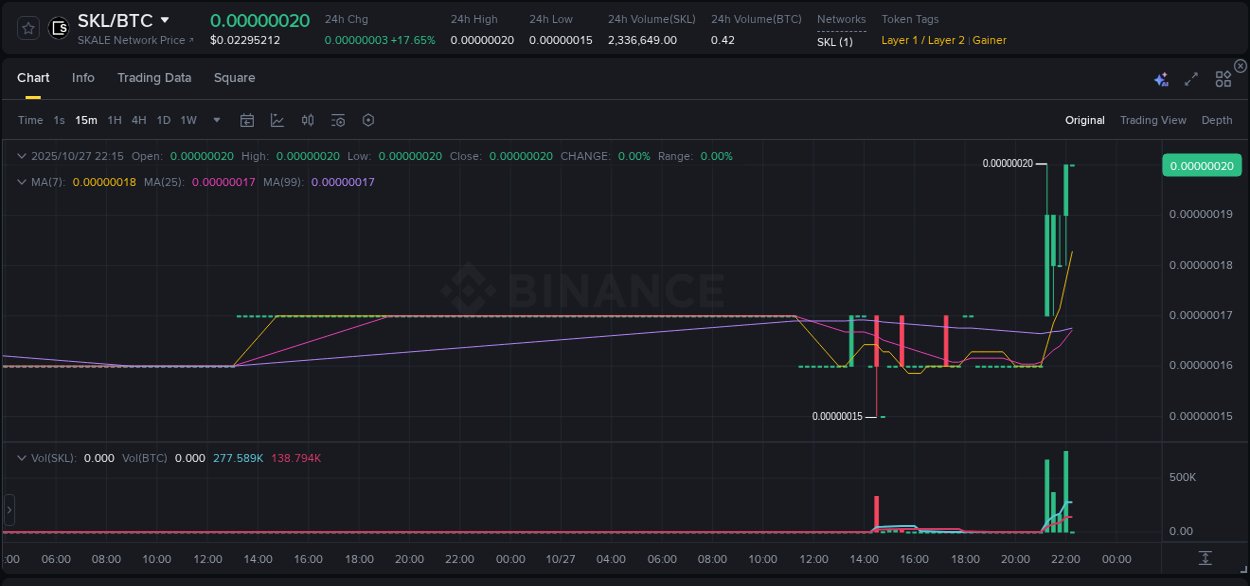Select the 1D time interval
The width and height of the screenshot is (1250, 586).
163,120
